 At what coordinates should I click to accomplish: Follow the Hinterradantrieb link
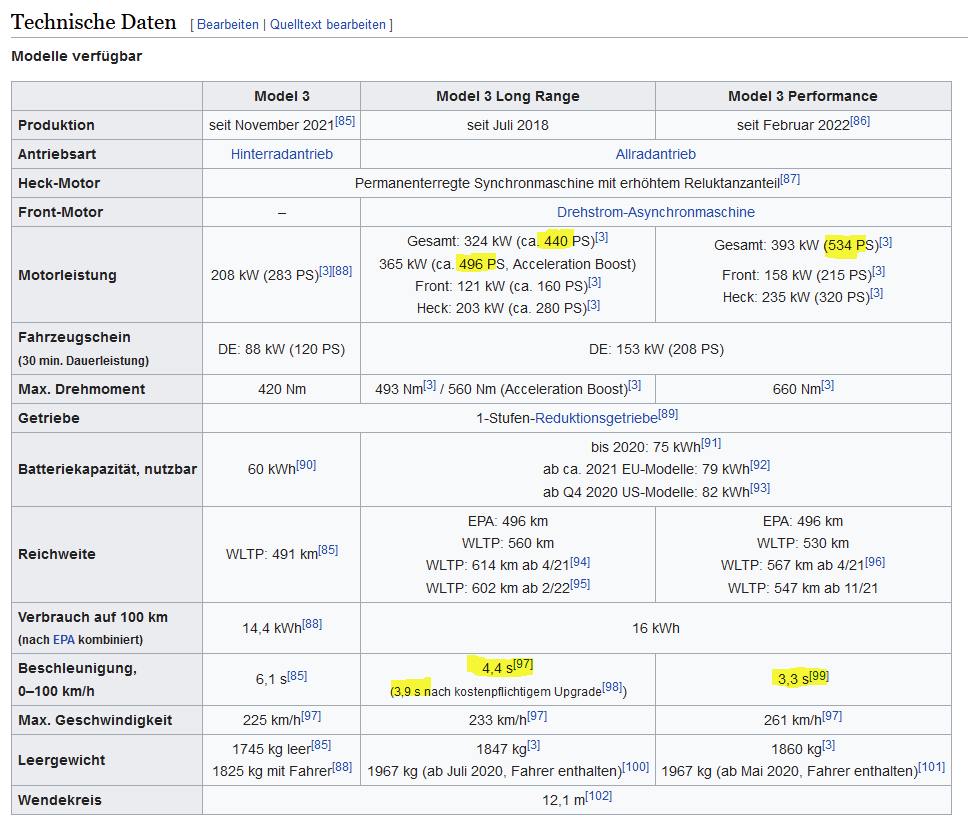282,154
